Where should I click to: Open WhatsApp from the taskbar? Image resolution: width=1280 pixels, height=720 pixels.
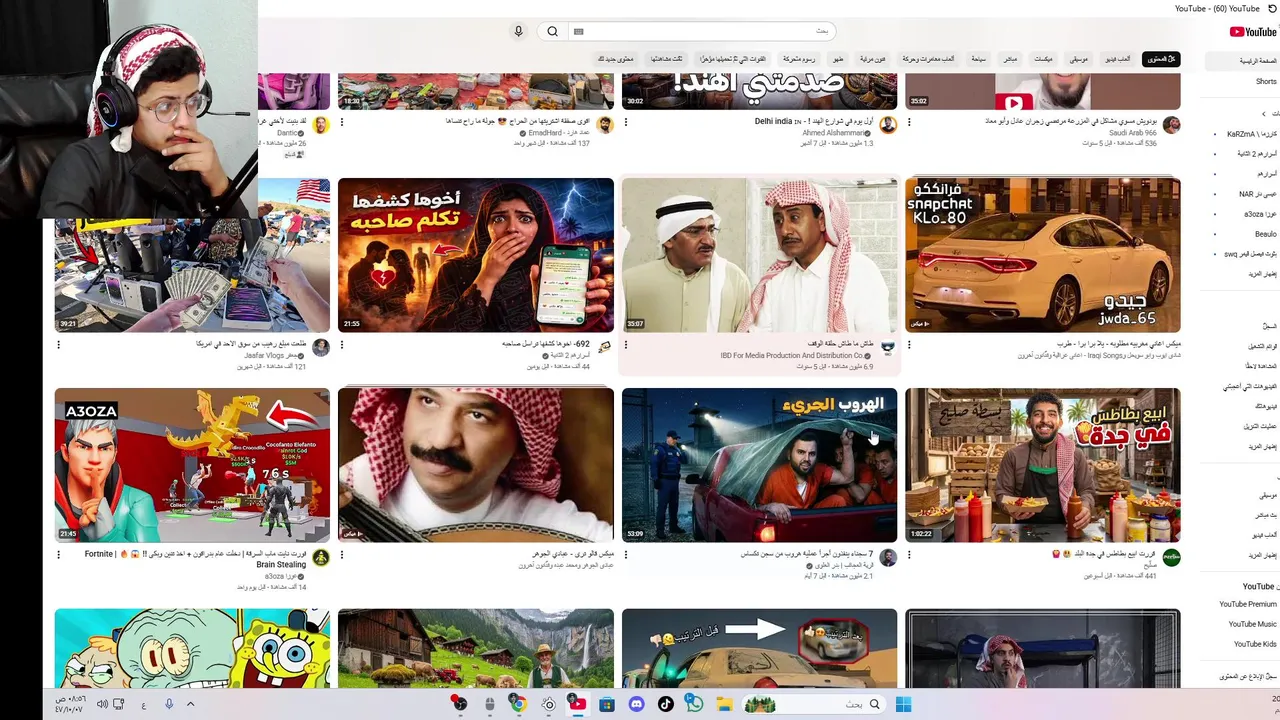(694, 704)
